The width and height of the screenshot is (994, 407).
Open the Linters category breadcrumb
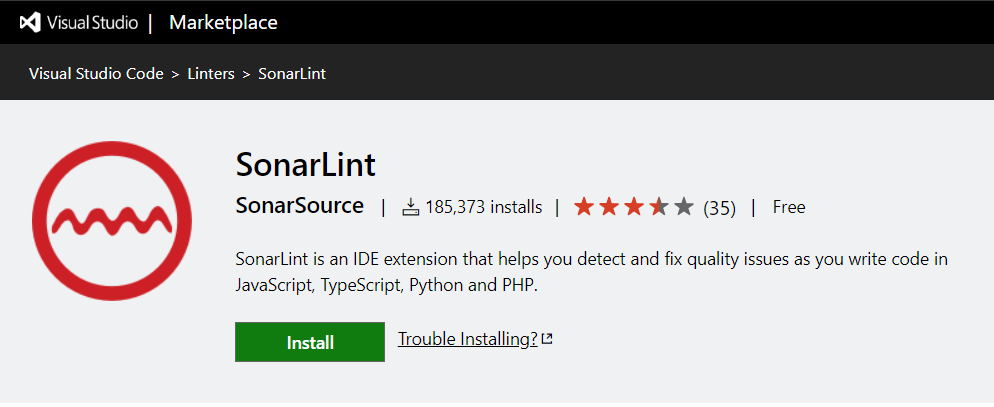[x=211, y=74]
